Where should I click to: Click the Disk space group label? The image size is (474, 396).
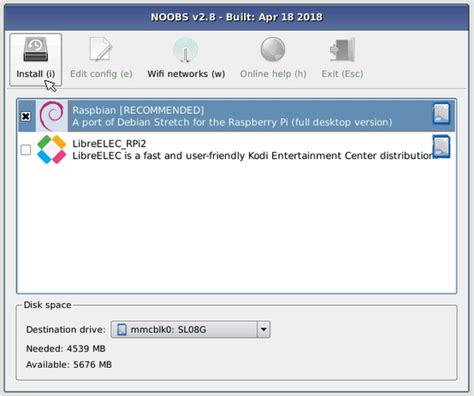coord(47,305)
